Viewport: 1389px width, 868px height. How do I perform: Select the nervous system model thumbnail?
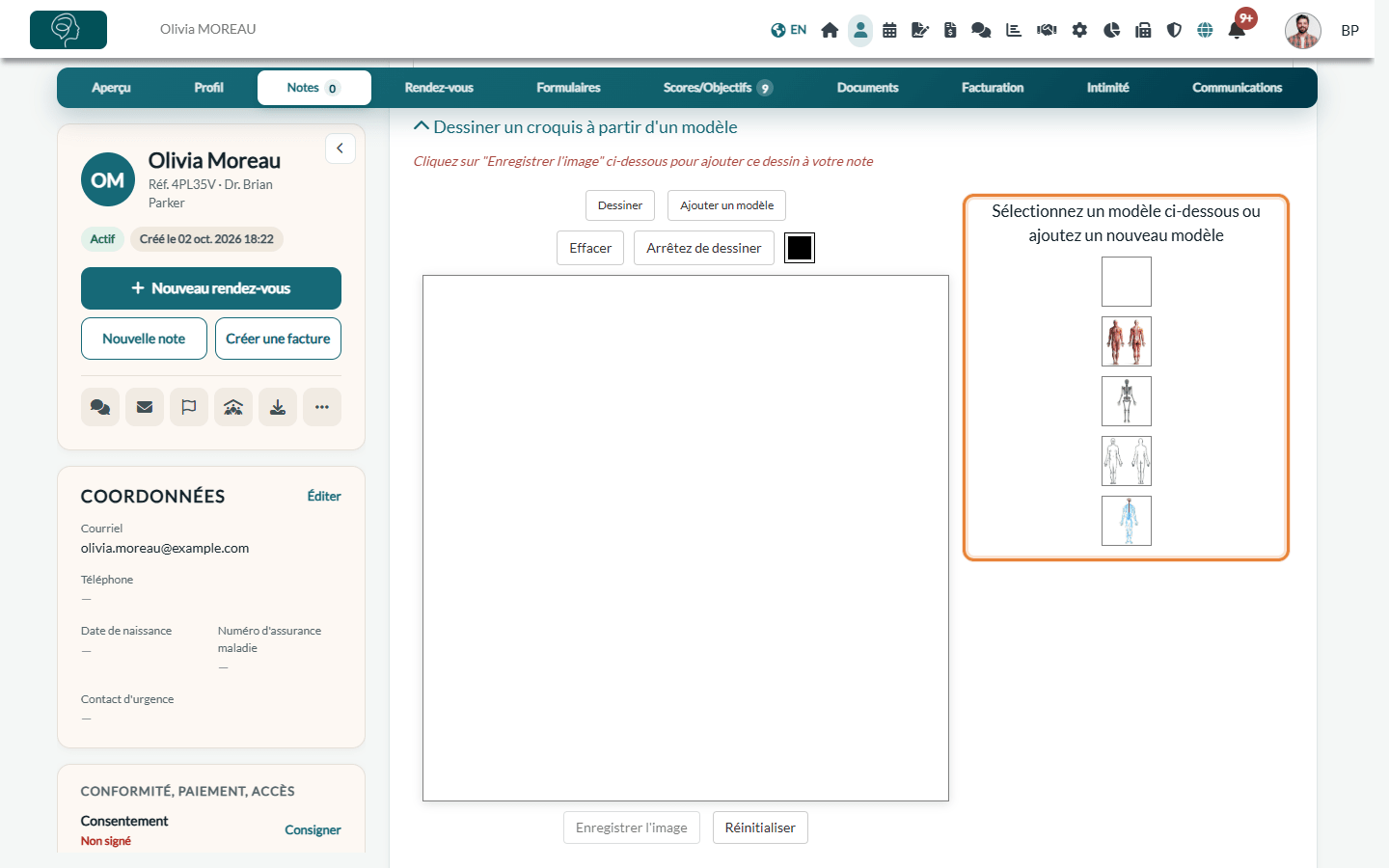pos(1127,521)
